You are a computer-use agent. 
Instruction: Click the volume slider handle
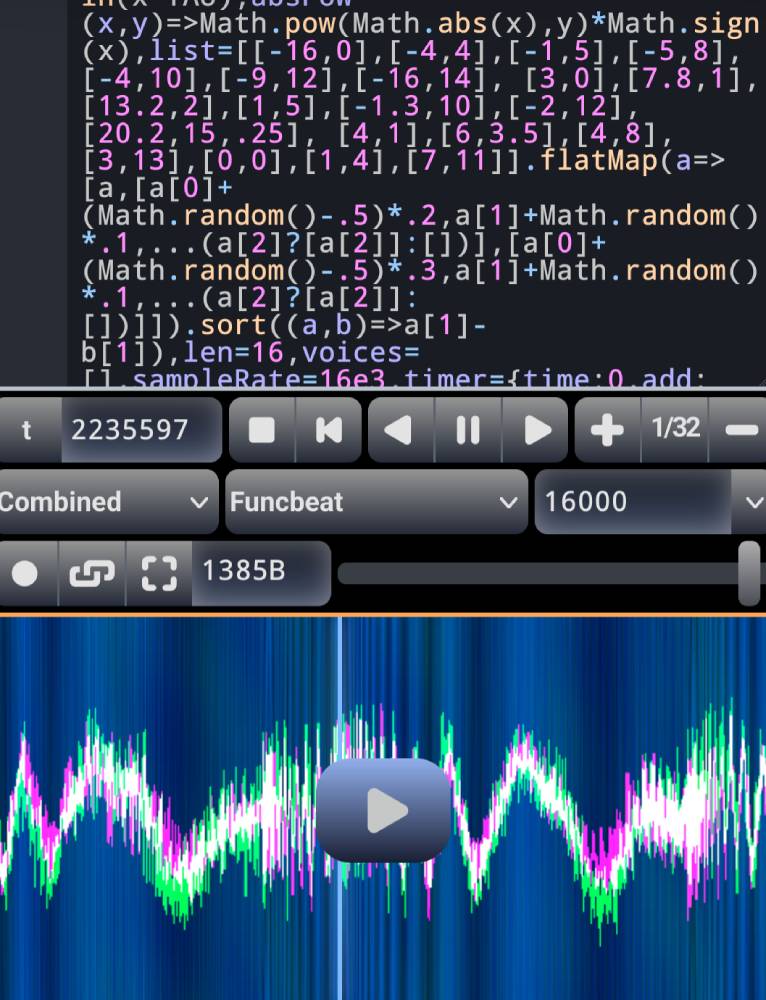749,572
